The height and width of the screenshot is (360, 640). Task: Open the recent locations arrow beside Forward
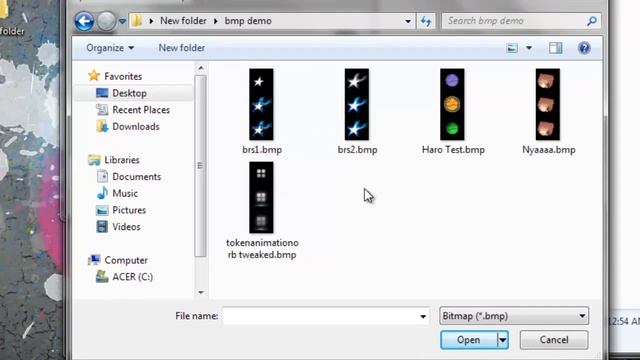coord(122,21)
